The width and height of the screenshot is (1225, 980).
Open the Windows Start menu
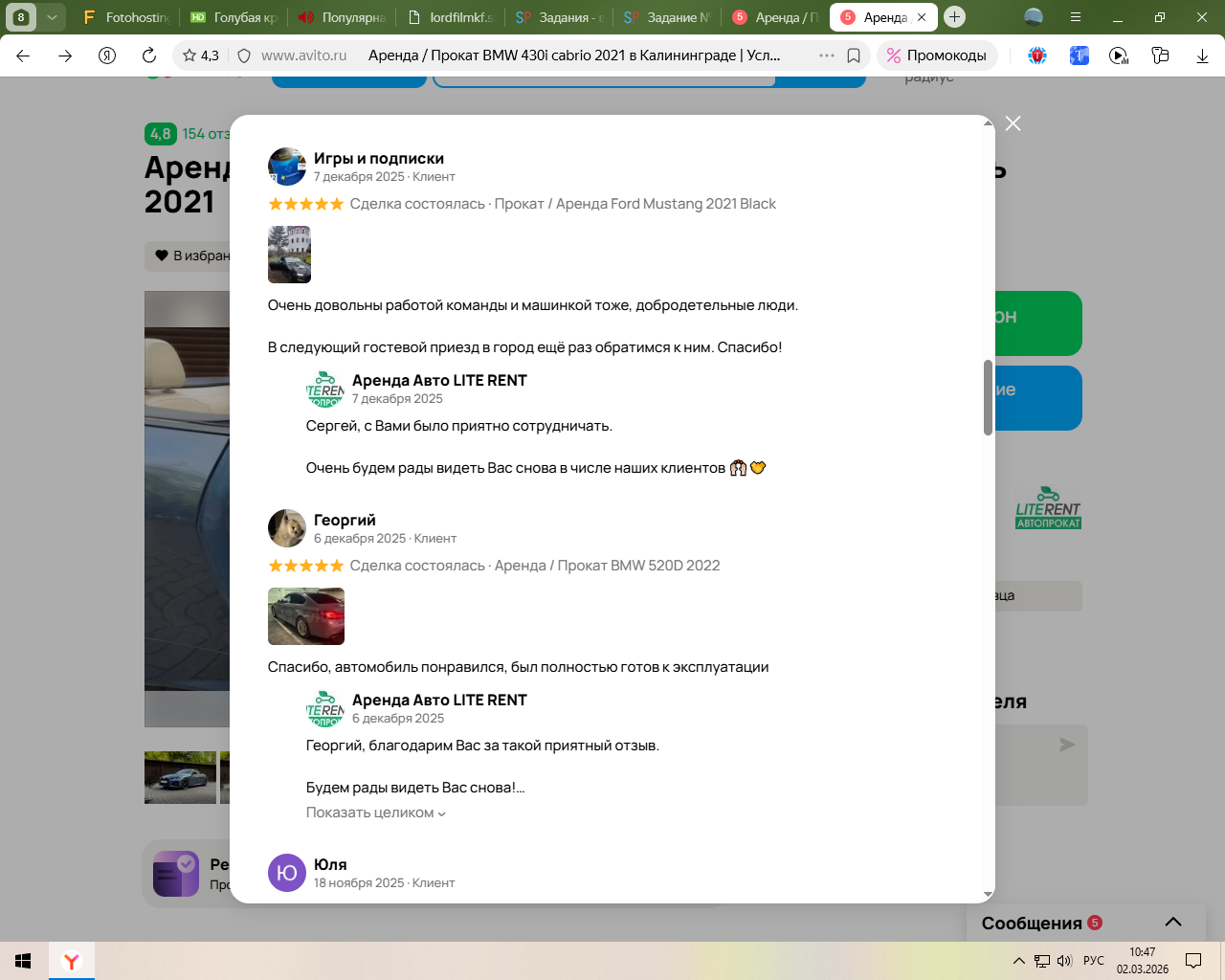coord(24,961)
